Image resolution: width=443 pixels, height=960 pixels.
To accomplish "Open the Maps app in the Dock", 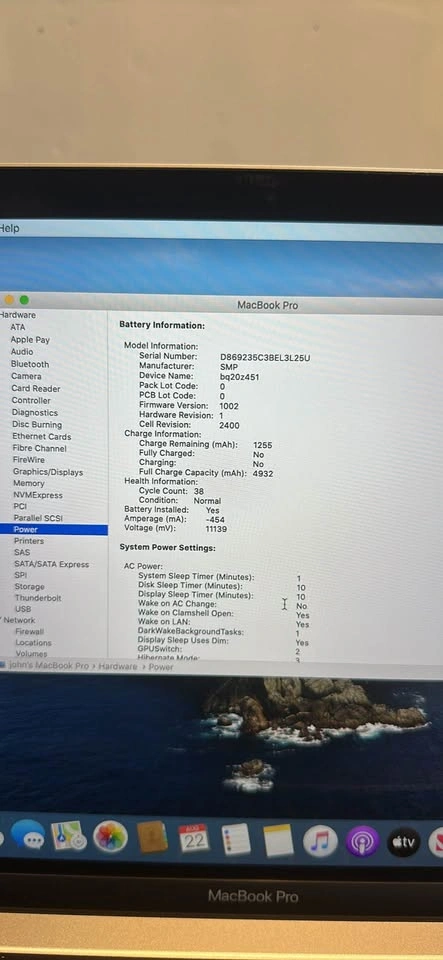I will click(69, 836).
